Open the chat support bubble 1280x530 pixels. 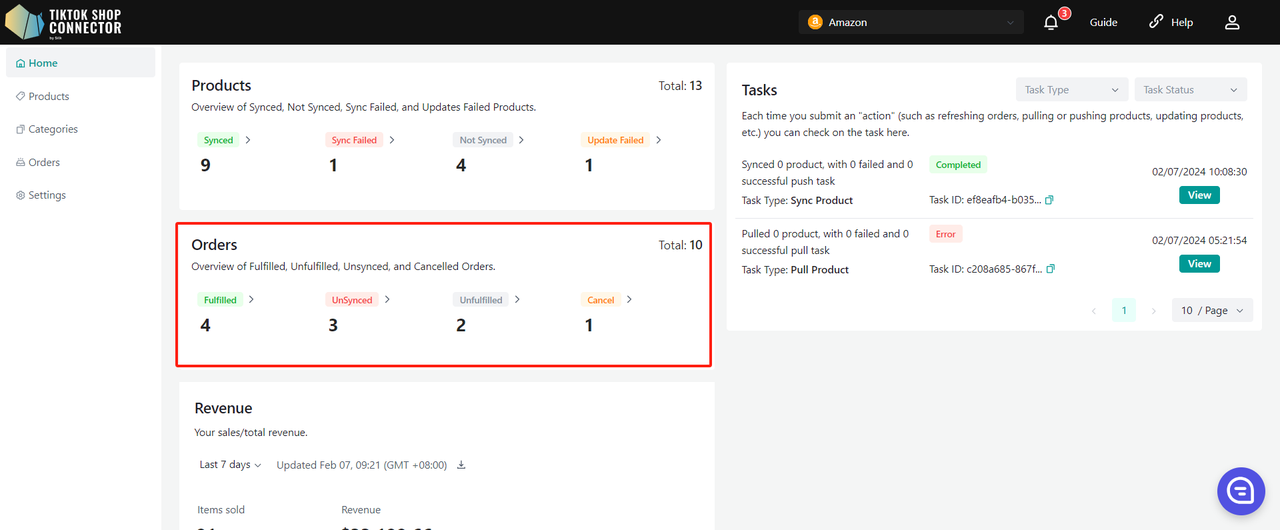pos(1241,491)
